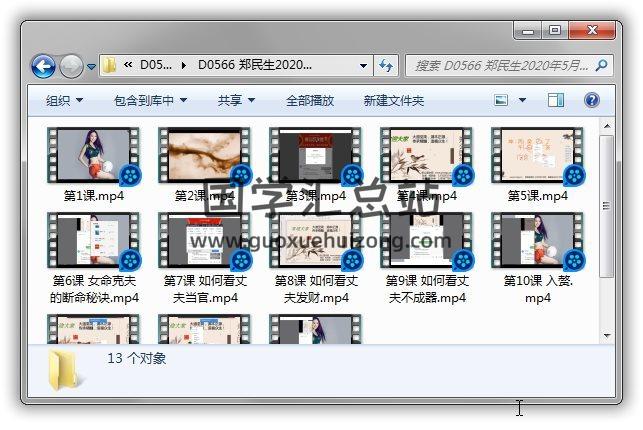Open the 共享 dropdown menu
Screen dimensions: 643x430
(236, 101)
